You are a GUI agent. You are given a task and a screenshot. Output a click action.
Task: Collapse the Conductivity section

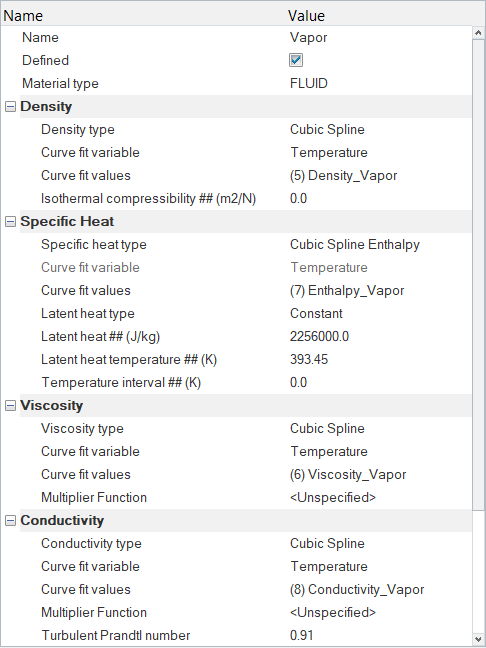tap(10, 521)
